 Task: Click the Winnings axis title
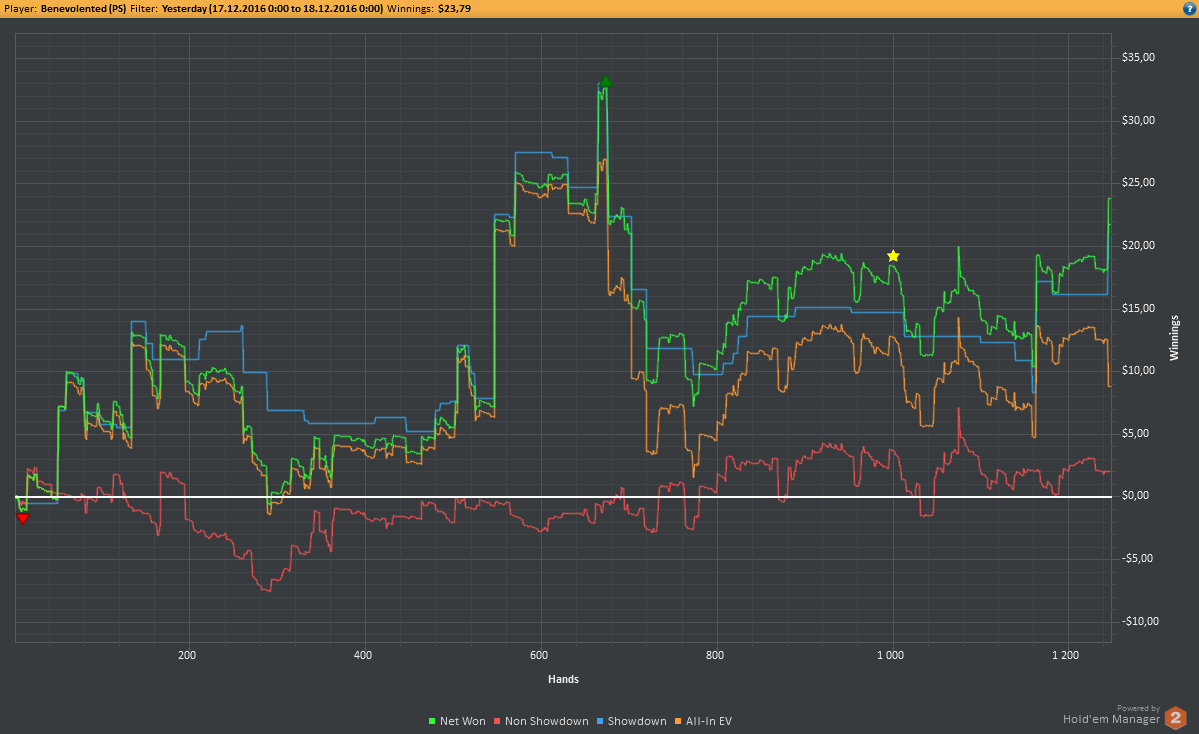1175,338
